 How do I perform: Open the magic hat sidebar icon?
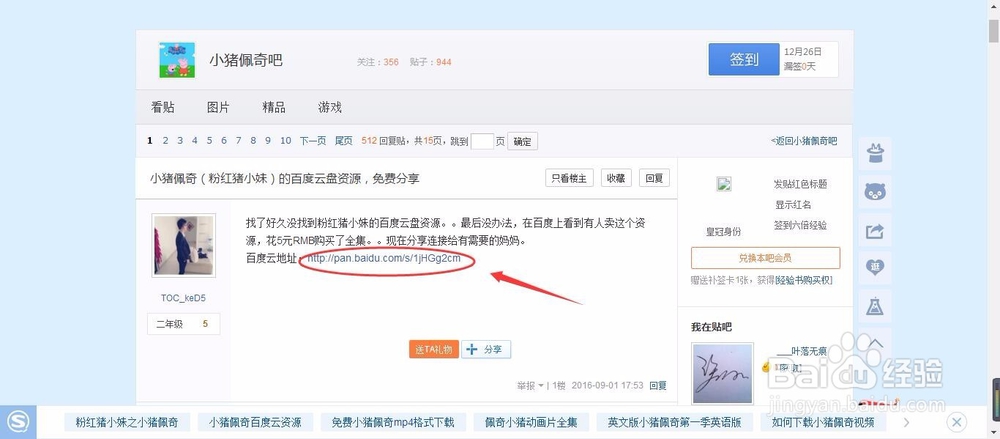tap(874, 153)
